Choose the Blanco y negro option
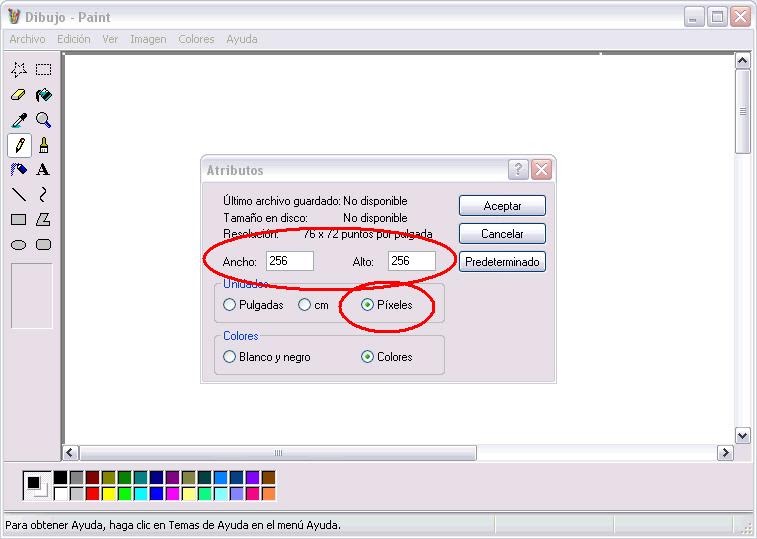Screen dimensions: 757x539 (x=267, y=357)
